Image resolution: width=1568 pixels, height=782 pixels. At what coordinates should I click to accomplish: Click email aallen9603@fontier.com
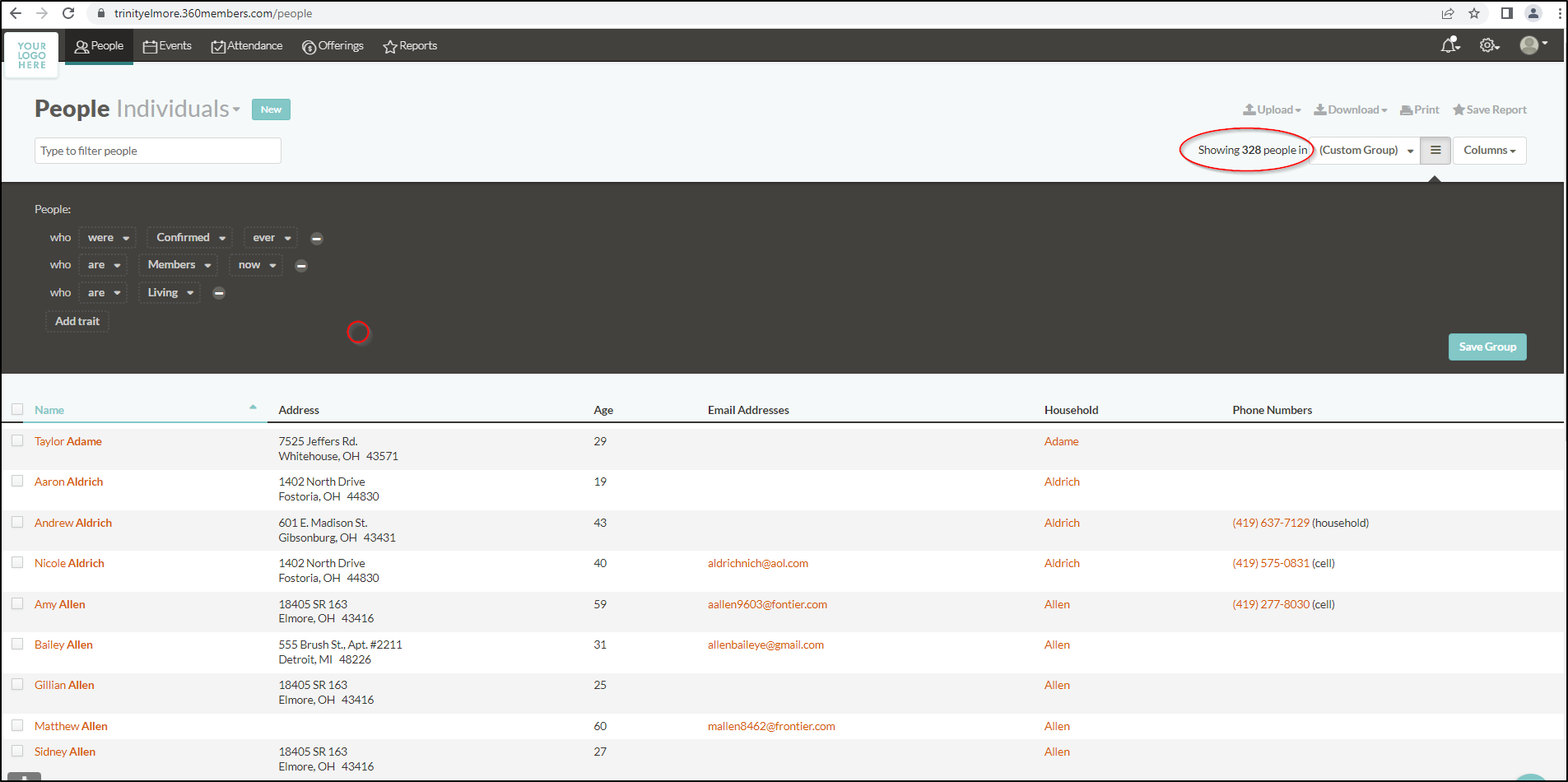coord(767,604)
